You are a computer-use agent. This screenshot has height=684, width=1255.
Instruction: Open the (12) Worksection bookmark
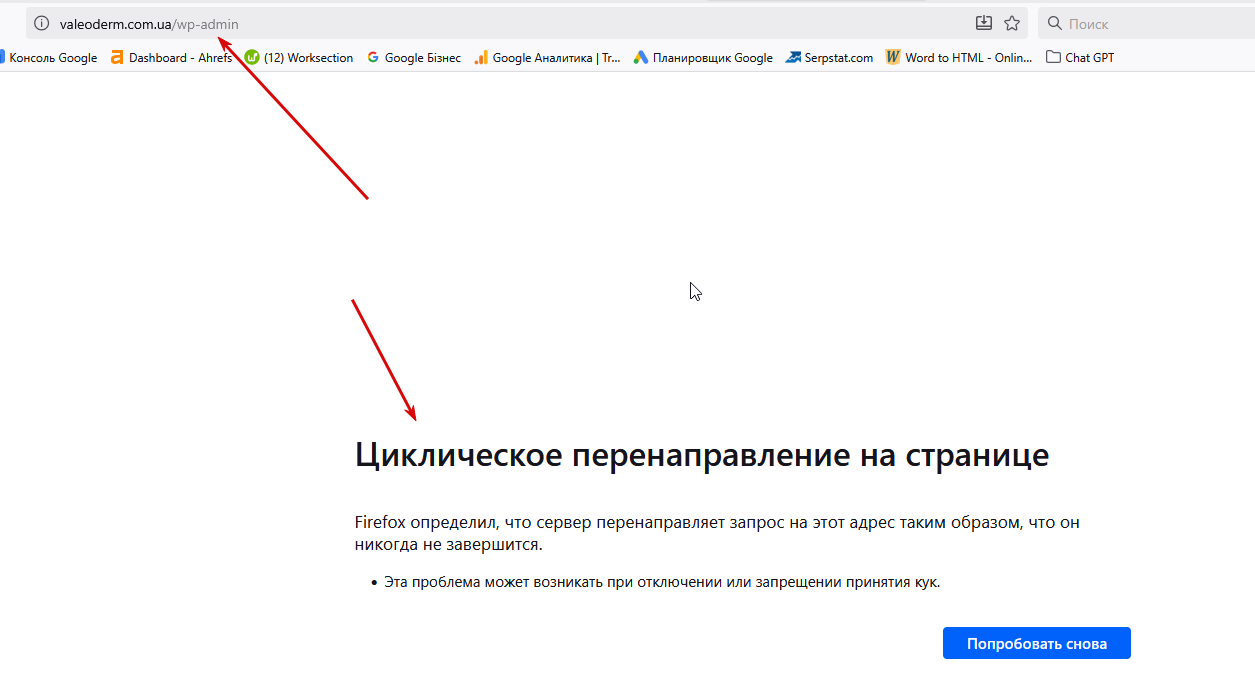(x=299, y=58)
